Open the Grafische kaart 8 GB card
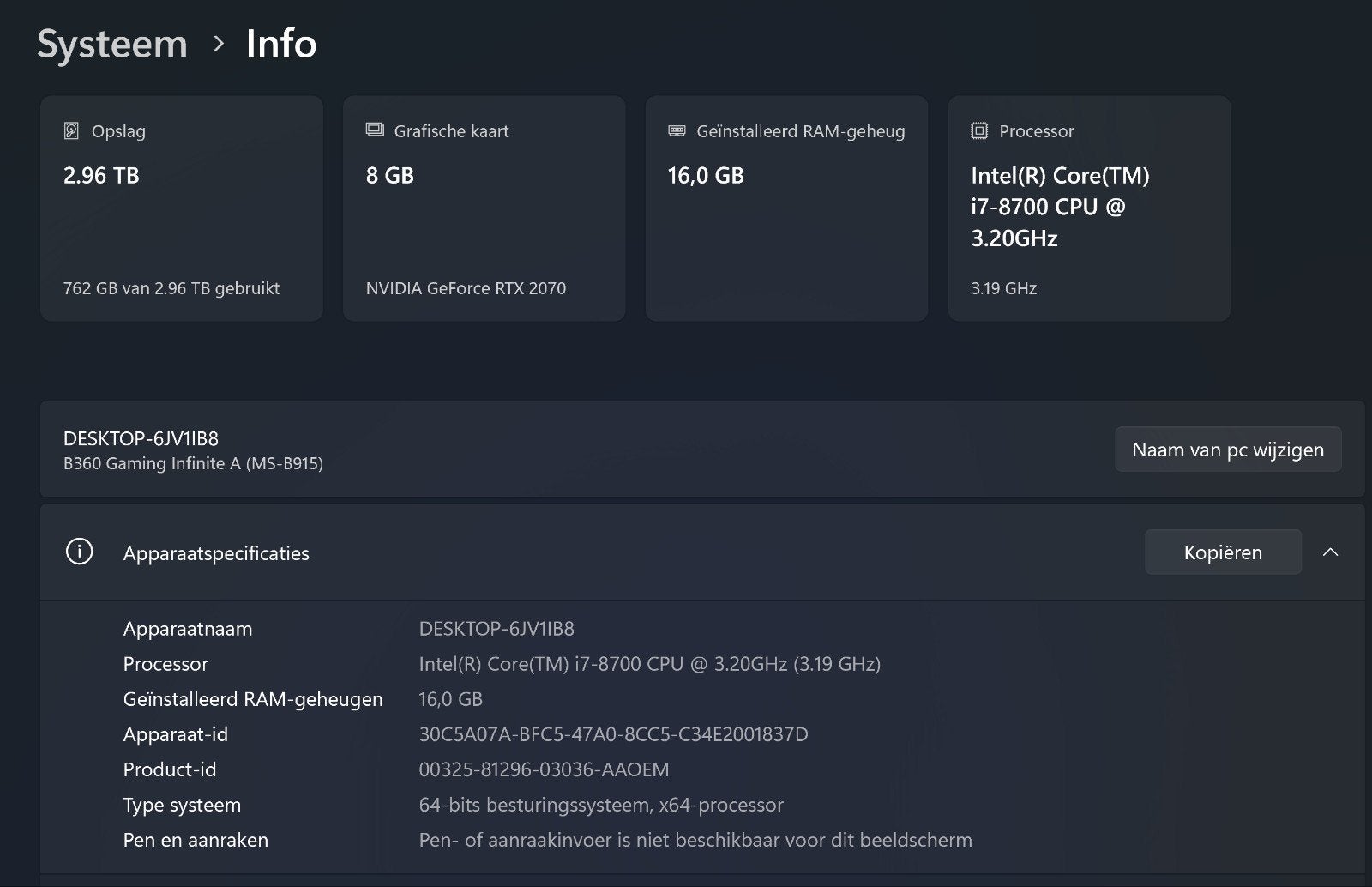The width and height of the screenshot is (1372, 887). click(x=484, y=208)
